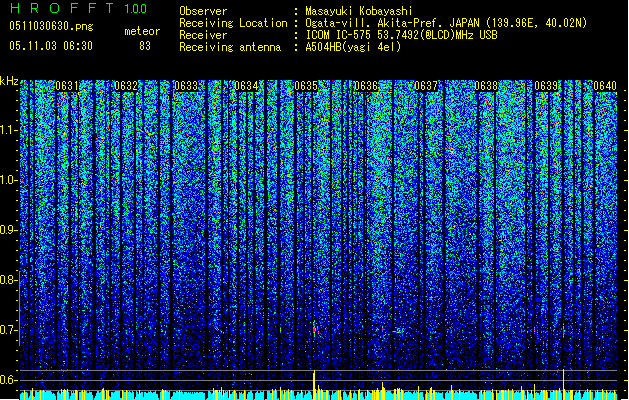
Task: Select the filename 0511030630.png
Action: point(51,26)
